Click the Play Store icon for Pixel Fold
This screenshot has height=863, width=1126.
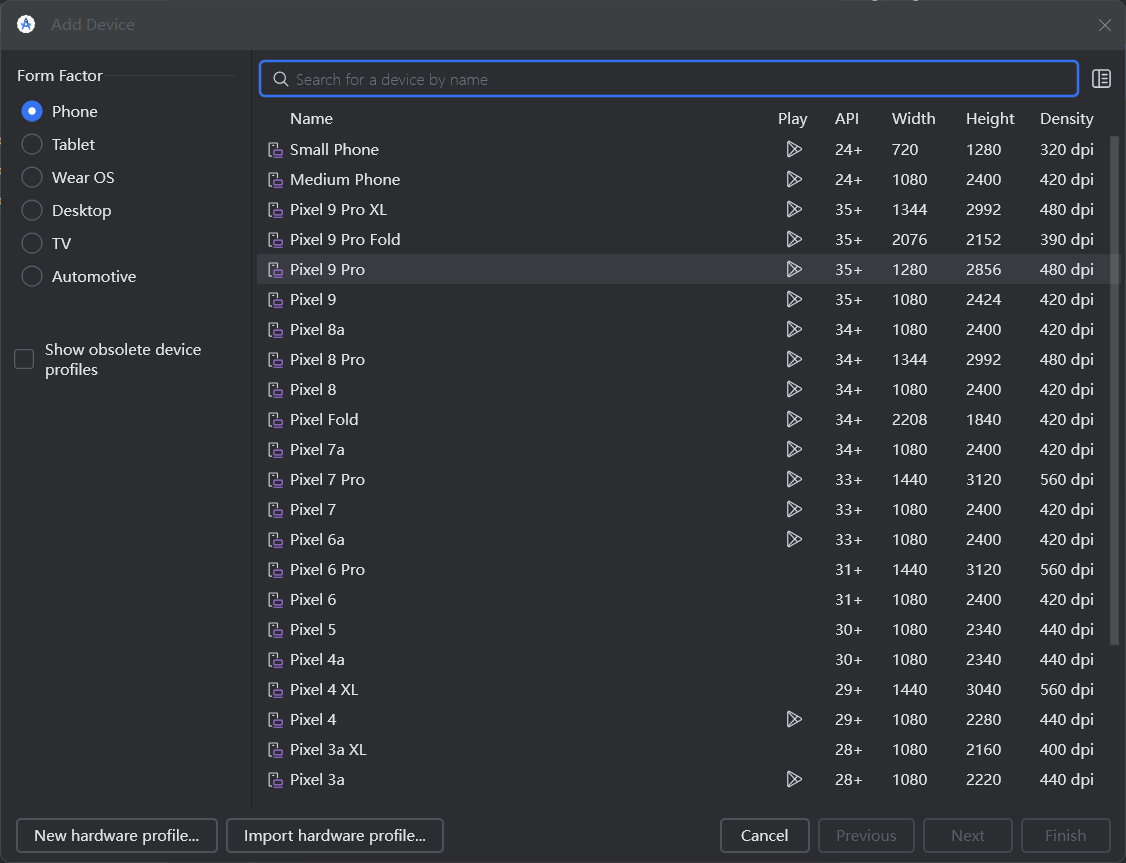[794, 419]
